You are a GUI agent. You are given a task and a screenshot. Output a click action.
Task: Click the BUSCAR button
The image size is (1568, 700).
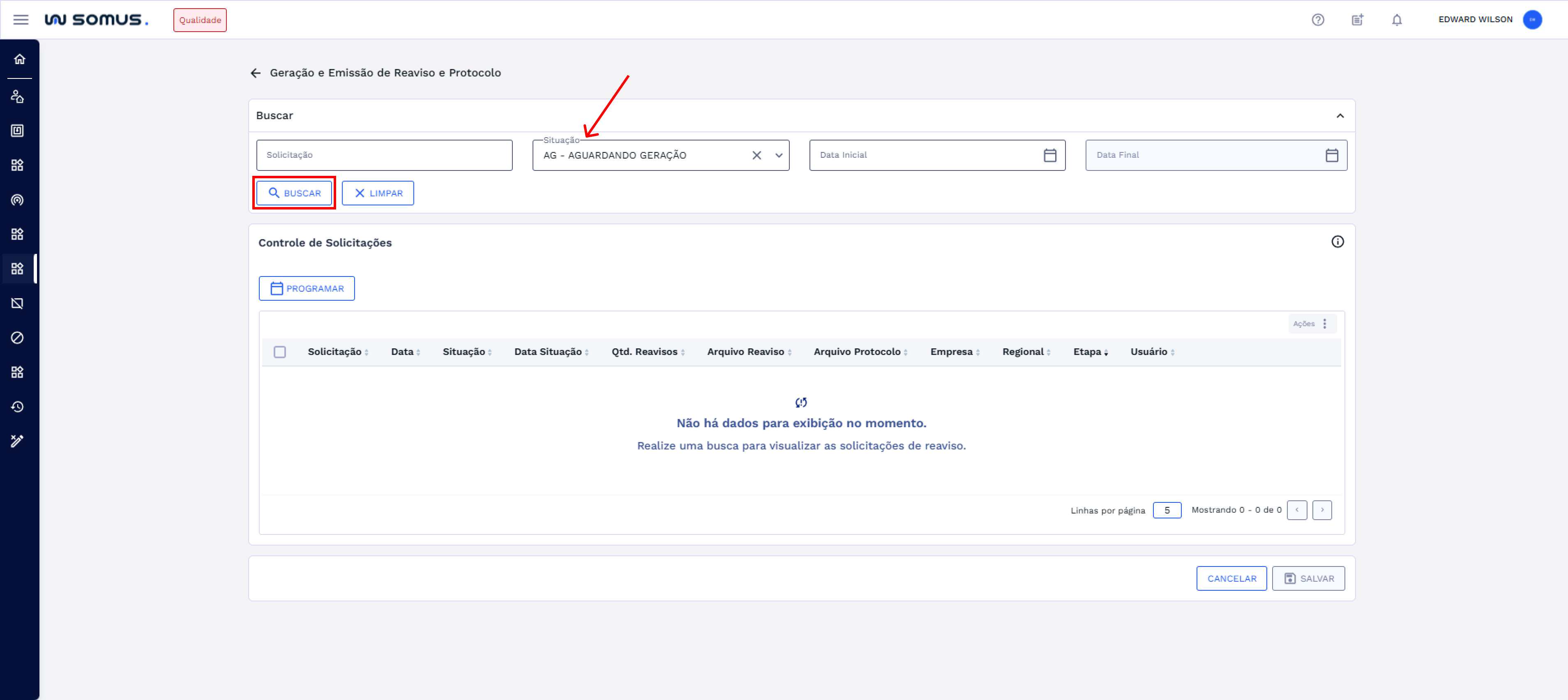pyautogui.click(x=294, y=193)
